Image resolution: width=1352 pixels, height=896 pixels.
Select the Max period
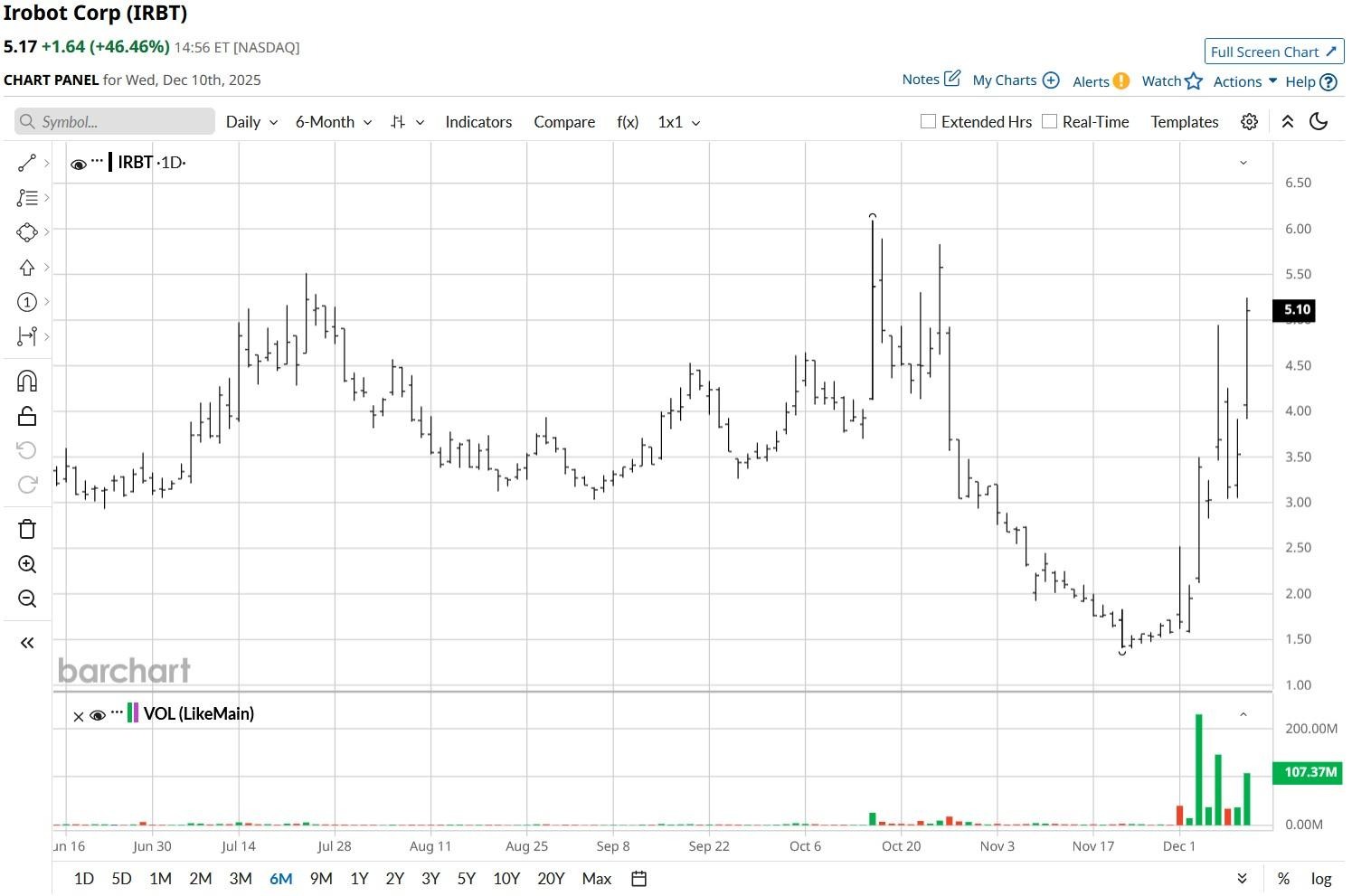597,879
